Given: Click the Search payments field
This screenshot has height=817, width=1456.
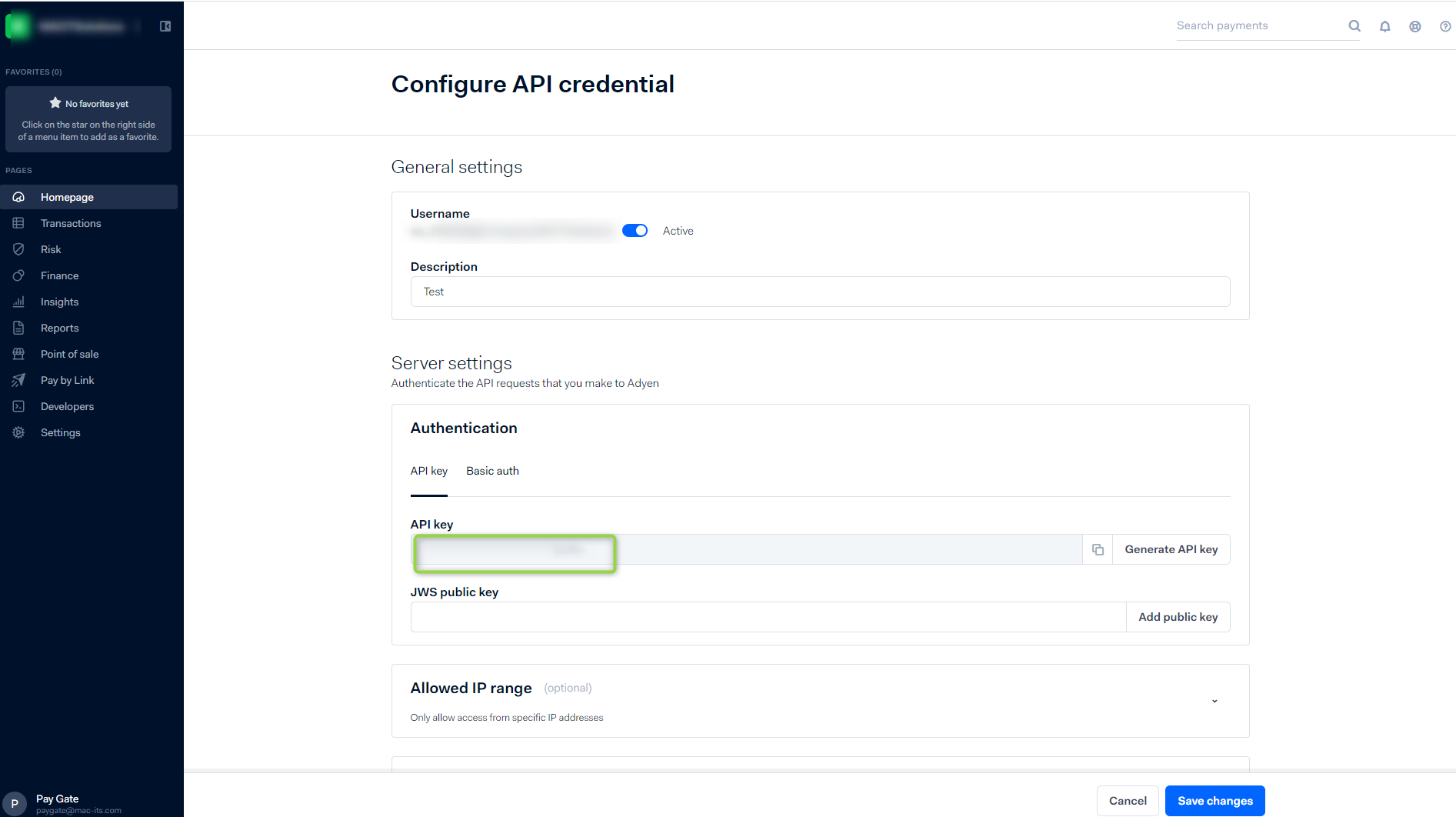Looking at the screenshot, I should pos(1260,26).
